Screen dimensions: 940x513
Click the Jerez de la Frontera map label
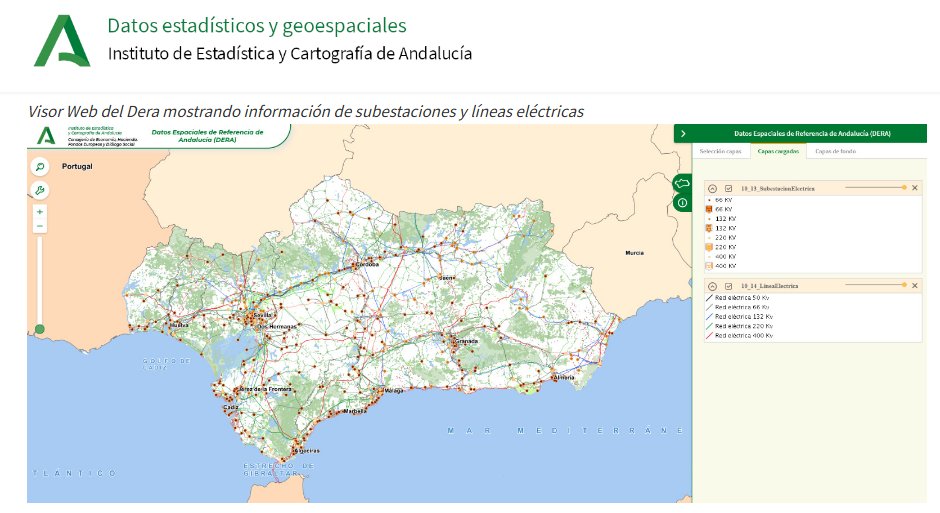point(266,389)
